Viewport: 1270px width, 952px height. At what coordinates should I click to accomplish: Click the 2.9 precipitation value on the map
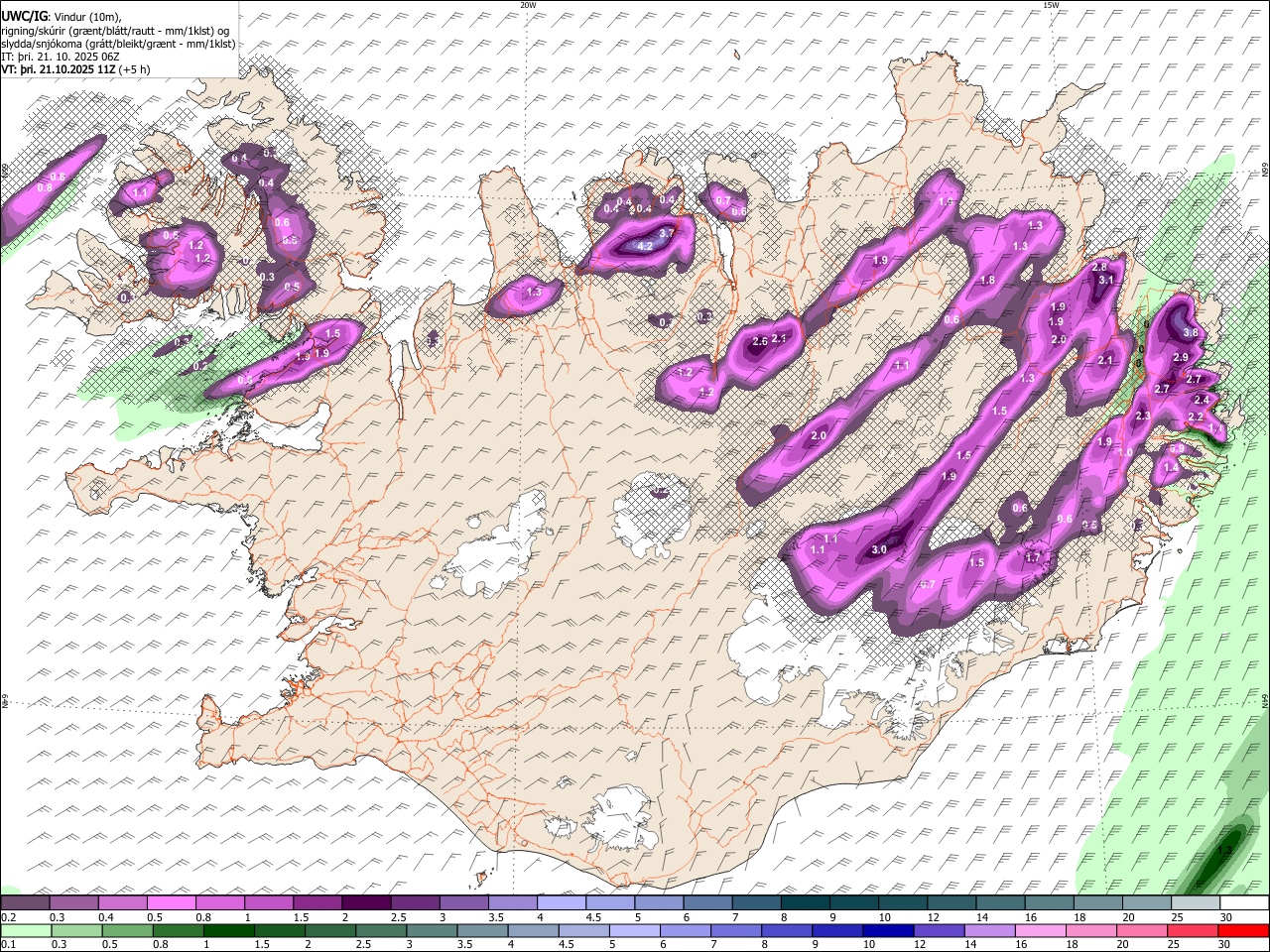point(1181,357)
